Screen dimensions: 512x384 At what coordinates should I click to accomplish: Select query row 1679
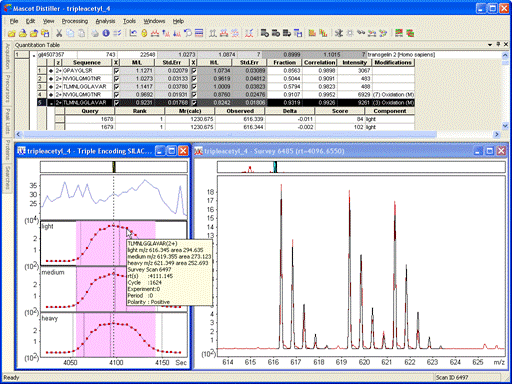pyautogui.click(x=235, y=127)
